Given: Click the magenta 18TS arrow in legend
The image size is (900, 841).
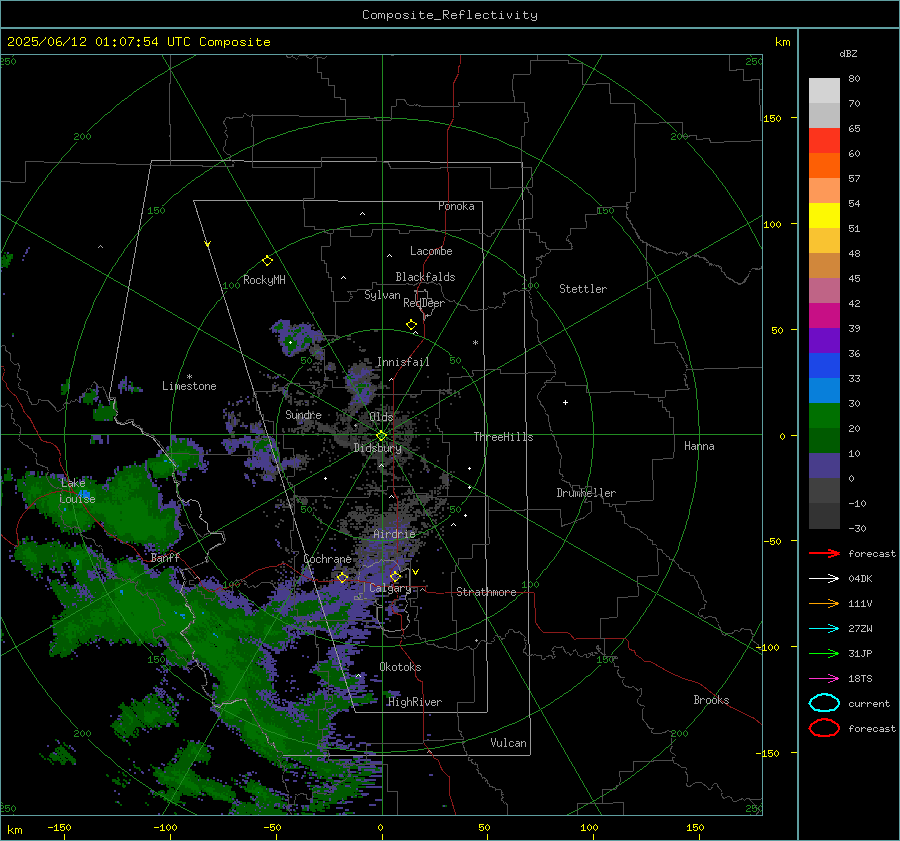Looking at the screenshot, I should (824, 679).
